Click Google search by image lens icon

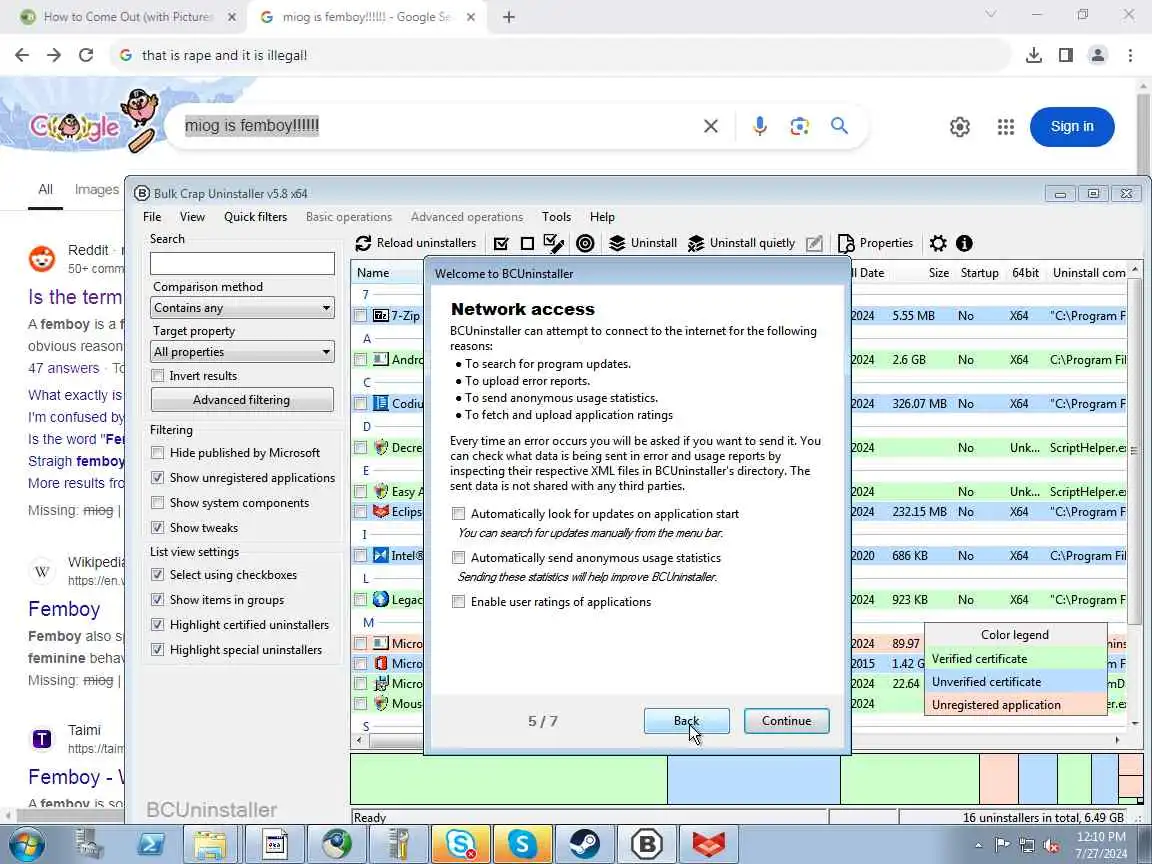click(799, 126)
